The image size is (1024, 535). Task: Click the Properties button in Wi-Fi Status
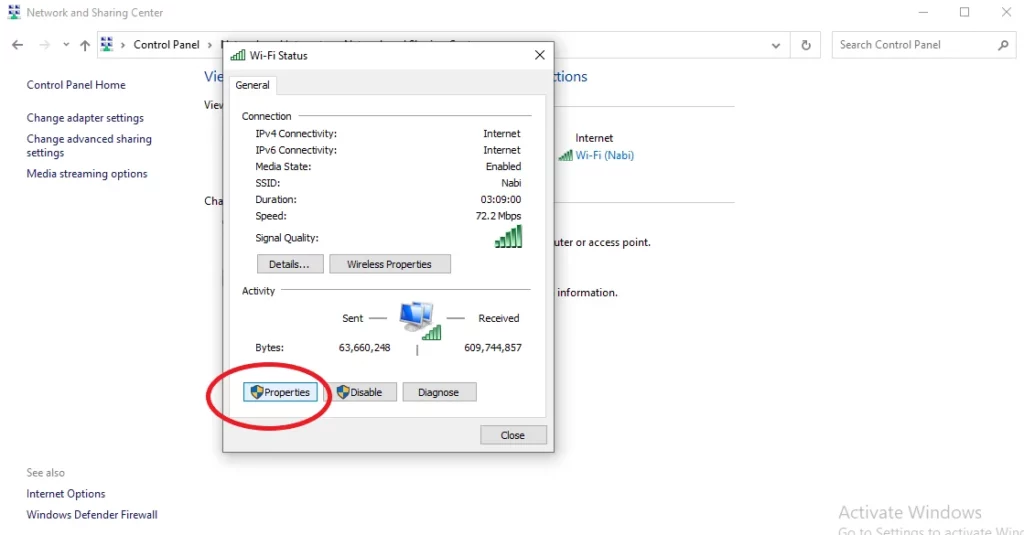[281, 392]
